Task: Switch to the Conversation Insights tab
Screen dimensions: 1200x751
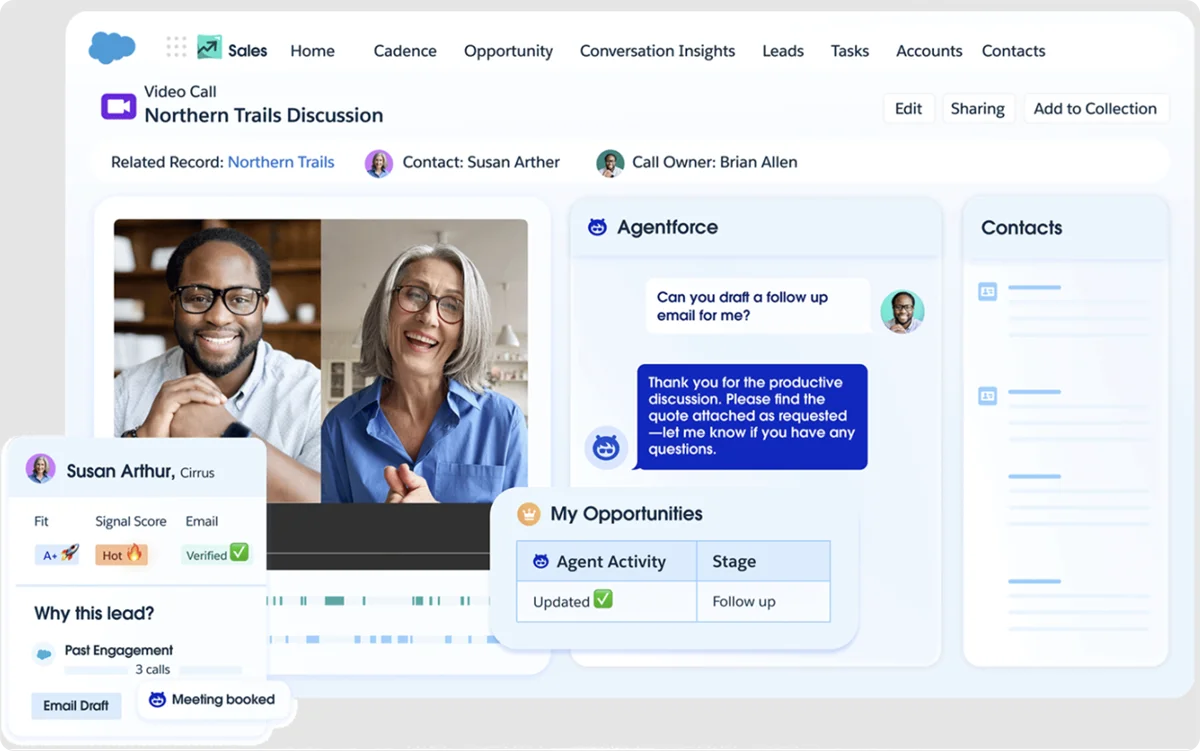Action: click(657, 50)
